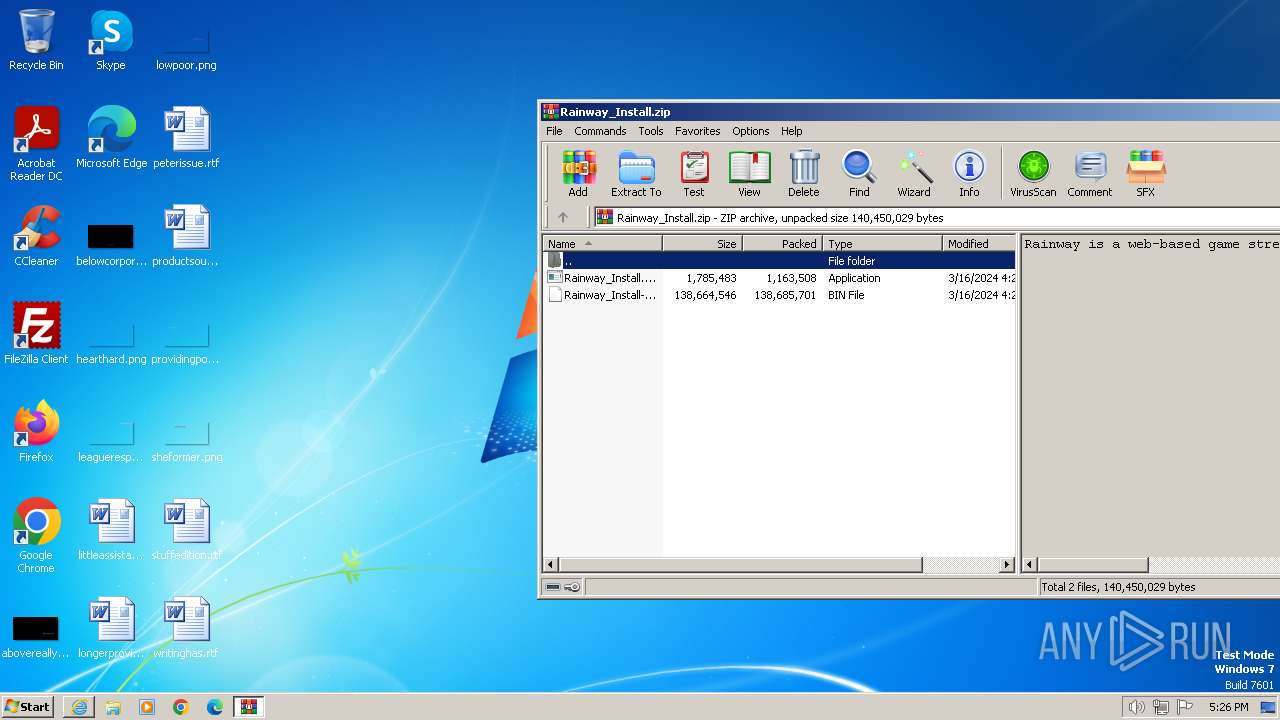The width and height of the screenshot is (1280, 720).
Task: Select stuffedition.rtf desktop file
Action: [186, 530]
